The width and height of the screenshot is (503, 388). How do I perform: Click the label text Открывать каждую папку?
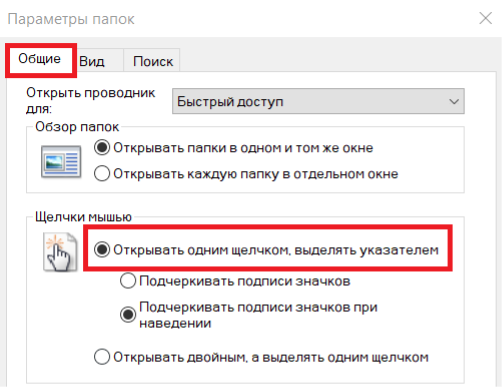click(196, 174)
